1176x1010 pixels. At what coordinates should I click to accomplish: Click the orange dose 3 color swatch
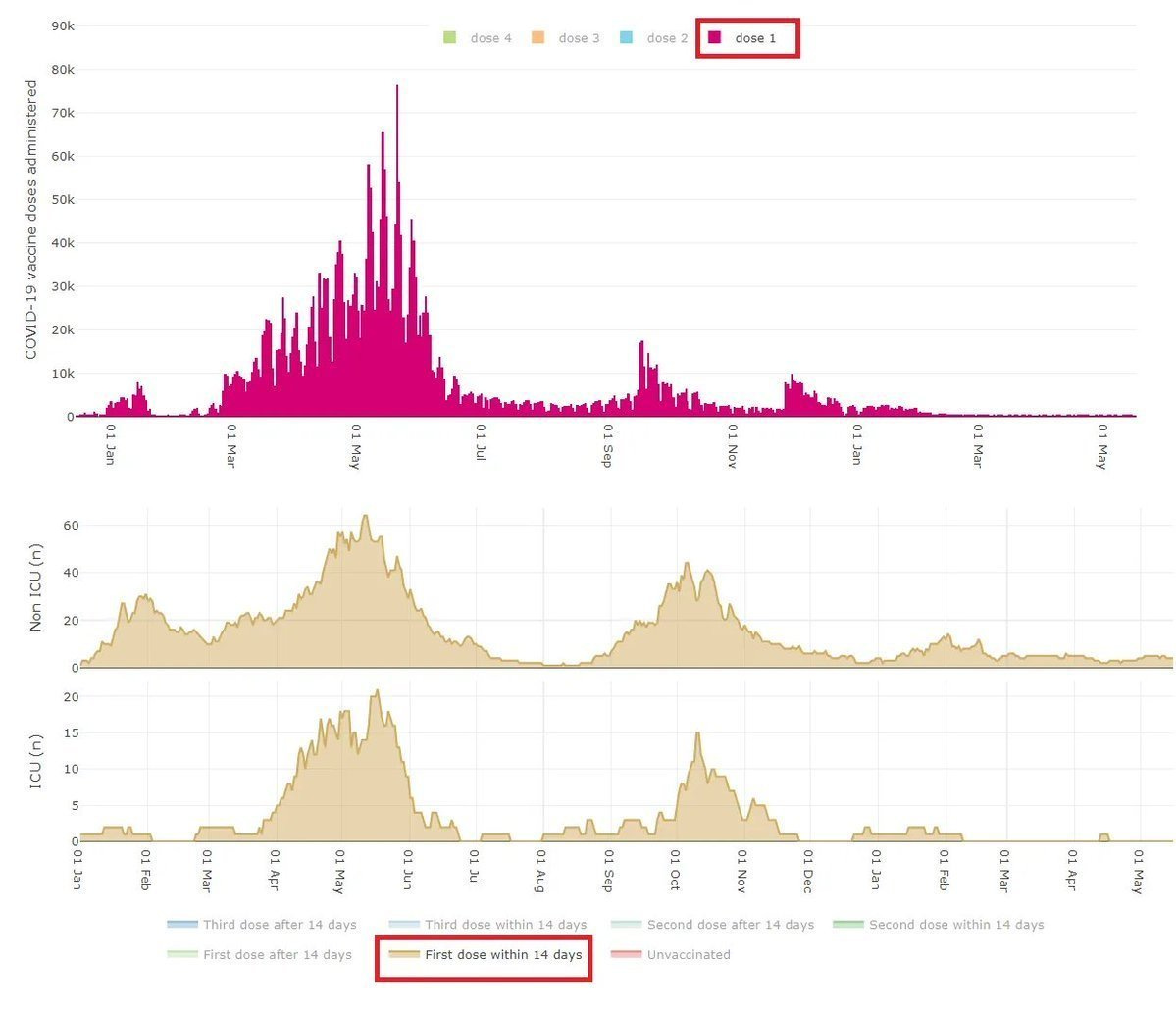537,37
